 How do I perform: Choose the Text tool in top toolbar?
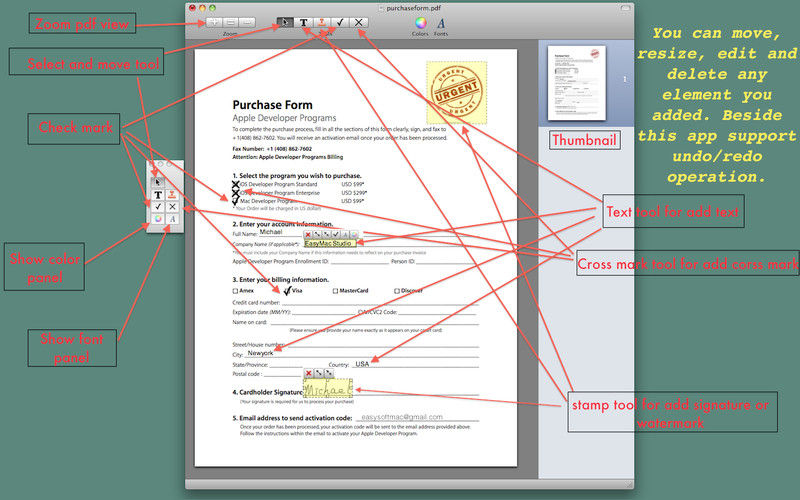304,21
